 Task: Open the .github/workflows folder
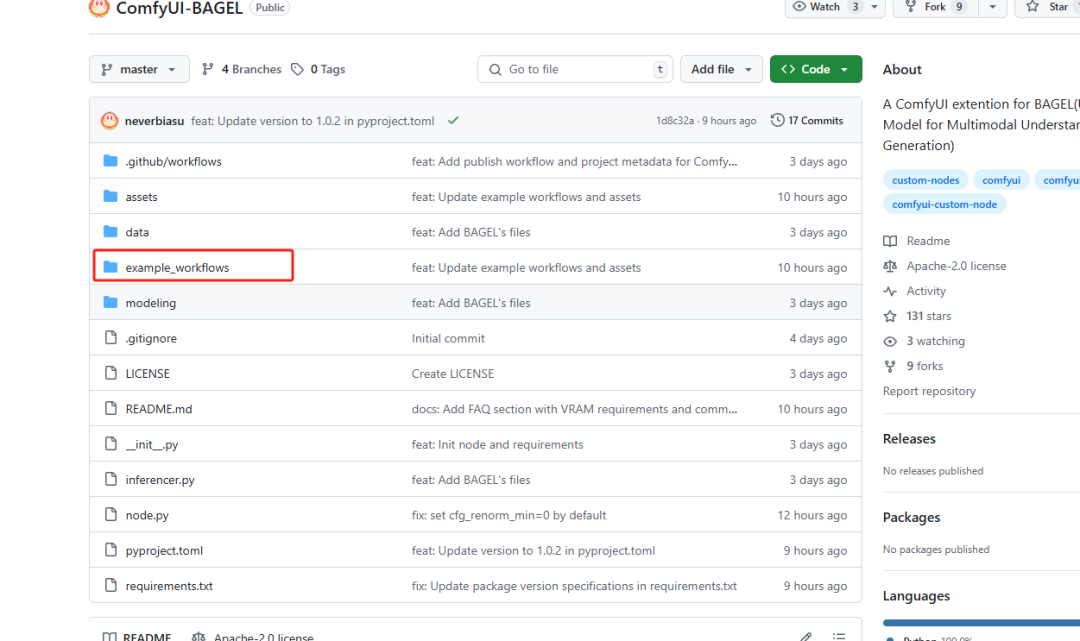tap(174, 162)
